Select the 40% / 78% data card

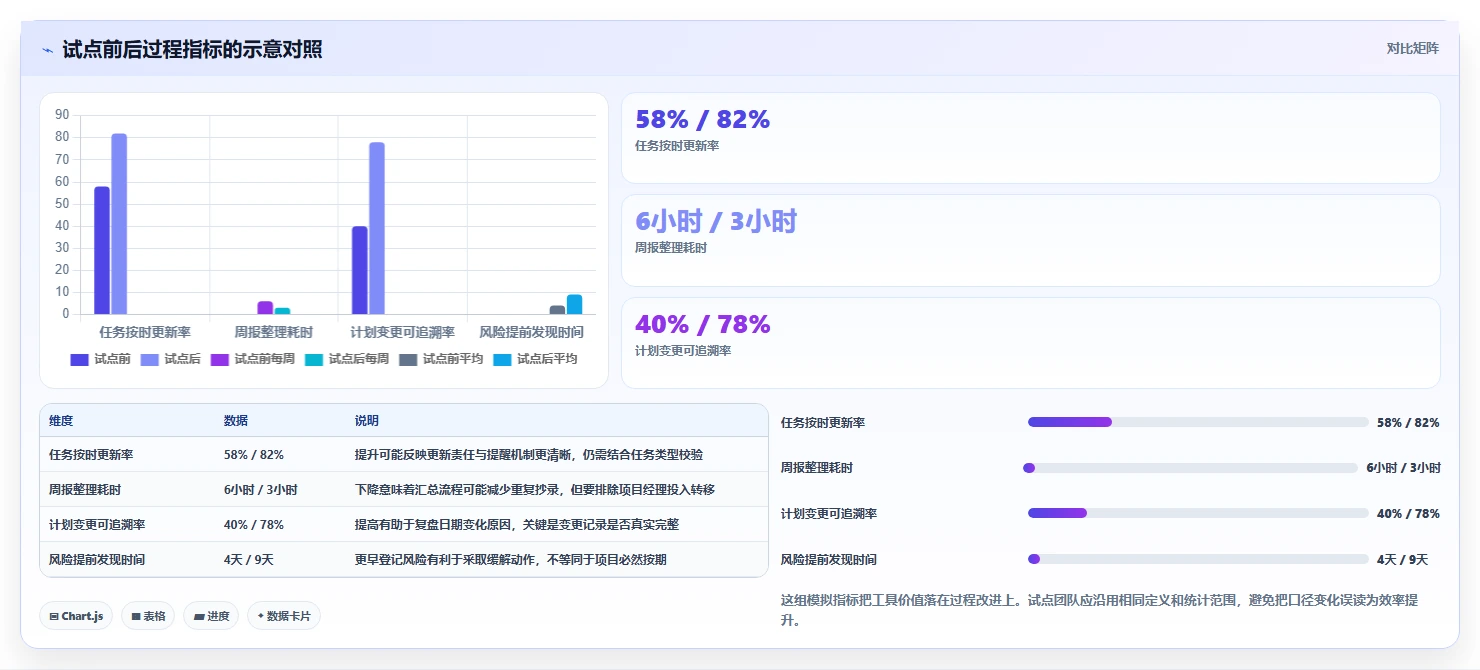click(x=1031, y=343)
